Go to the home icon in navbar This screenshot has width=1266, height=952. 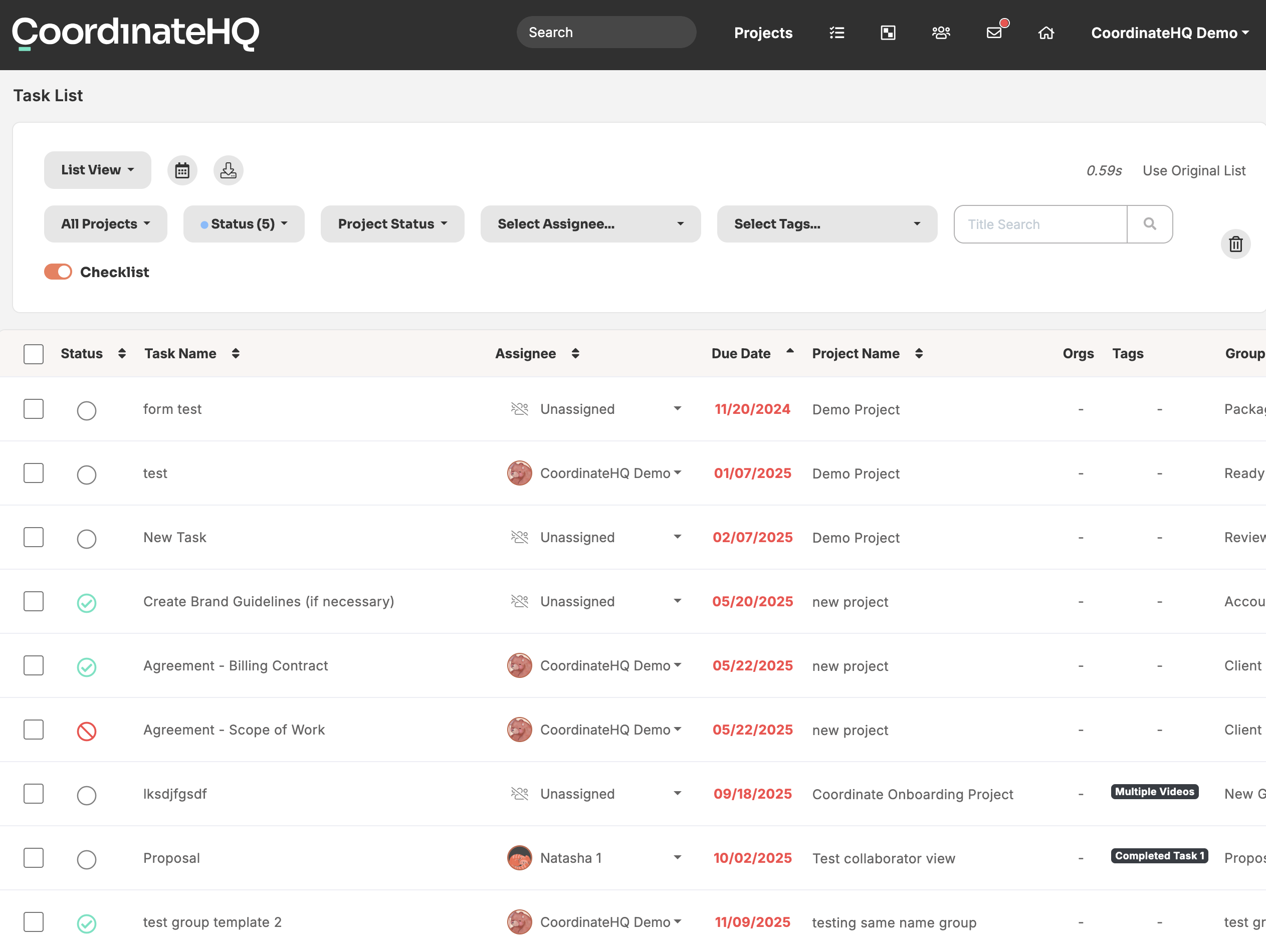1046,33
